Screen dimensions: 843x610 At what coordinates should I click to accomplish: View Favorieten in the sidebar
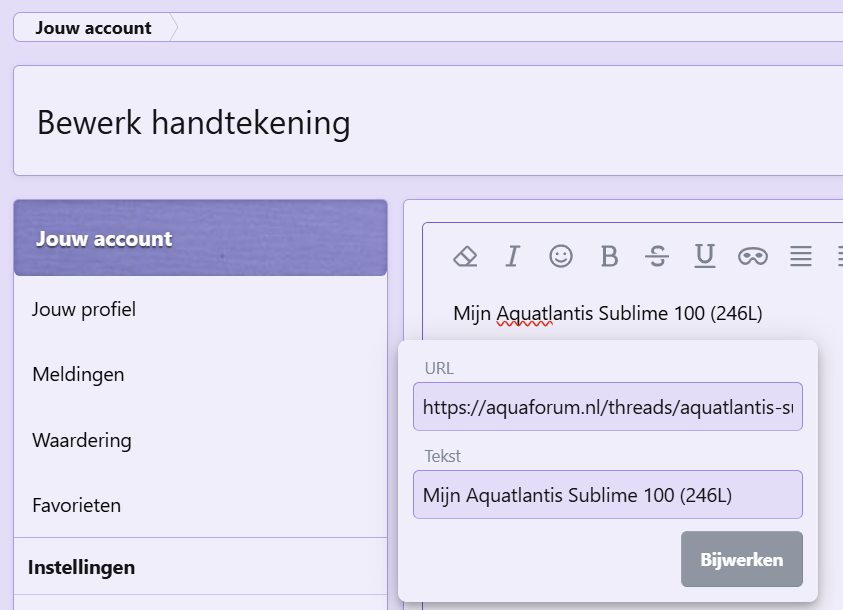point(76,505)
